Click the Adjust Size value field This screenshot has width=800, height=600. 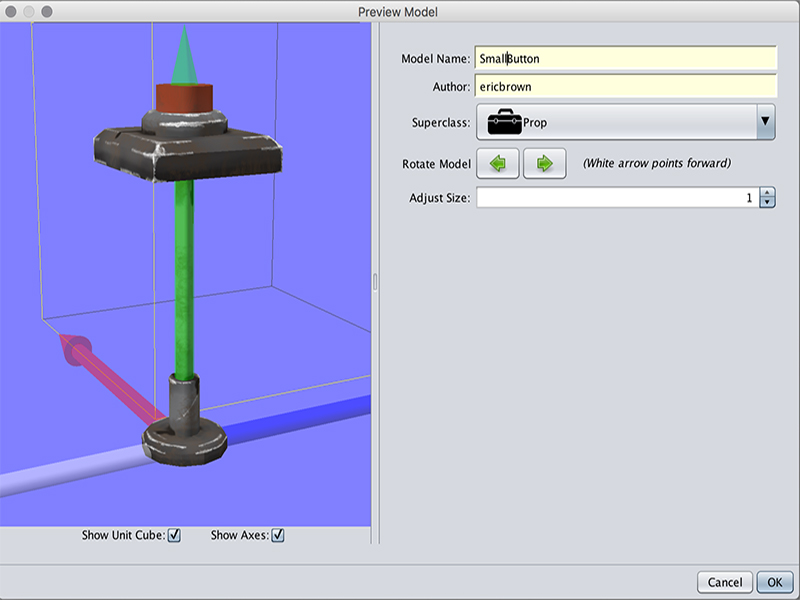click(618, 197)
